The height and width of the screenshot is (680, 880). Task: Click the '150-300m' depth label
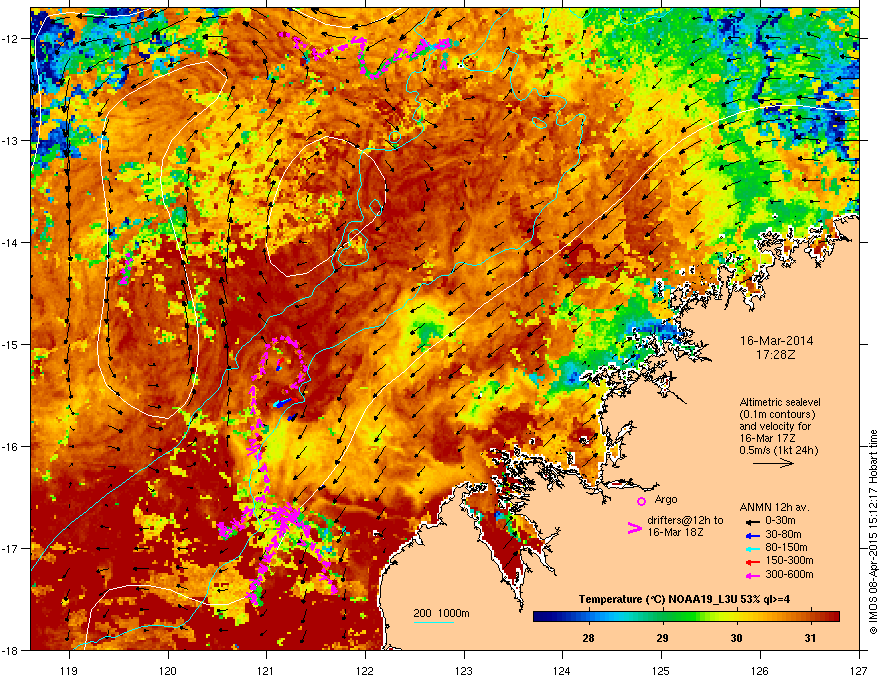pos(789,560)
